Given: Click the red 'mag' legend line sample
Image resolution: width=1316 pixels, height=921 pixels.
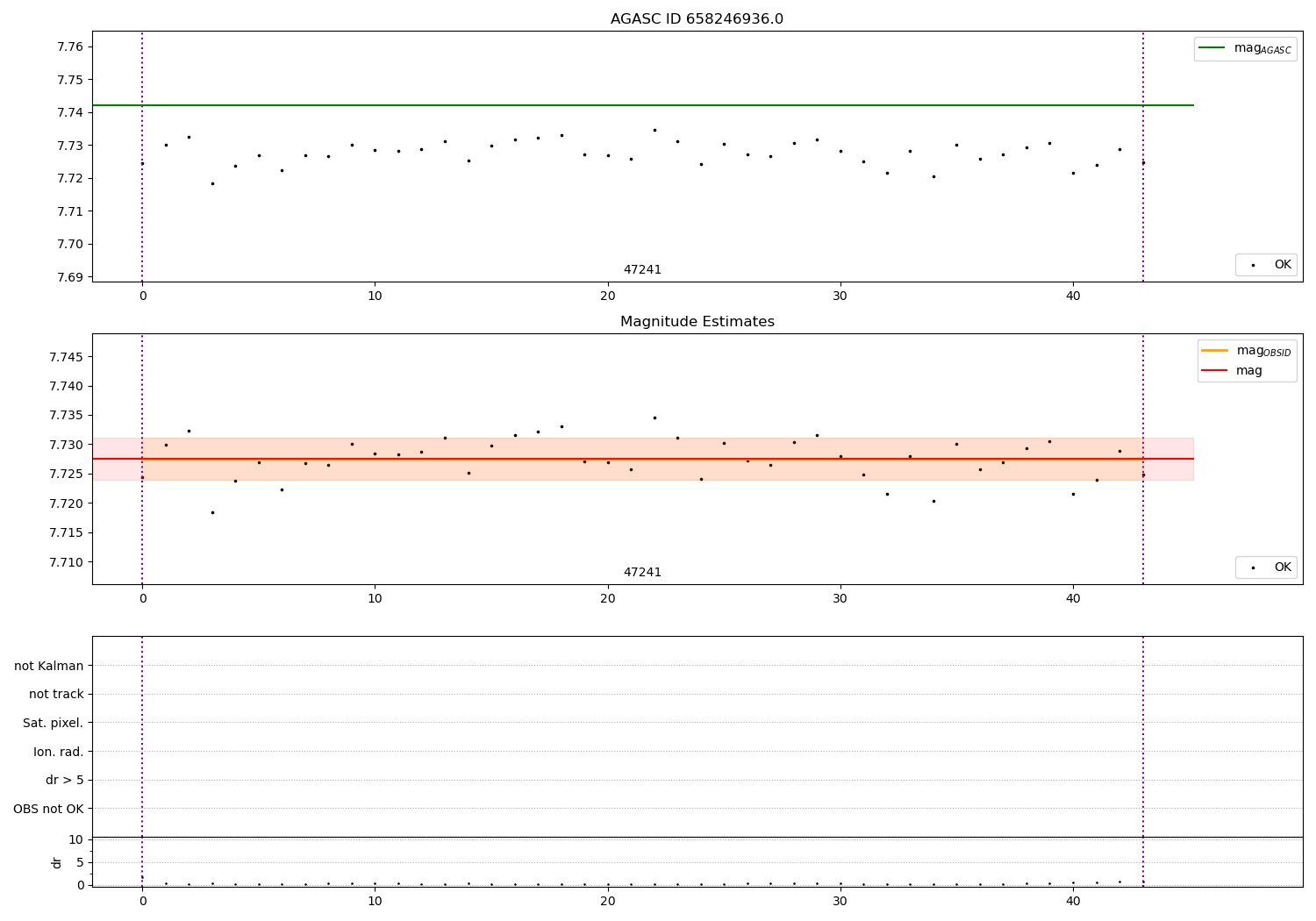Looking at the screenshot, I should (1214, 370).
